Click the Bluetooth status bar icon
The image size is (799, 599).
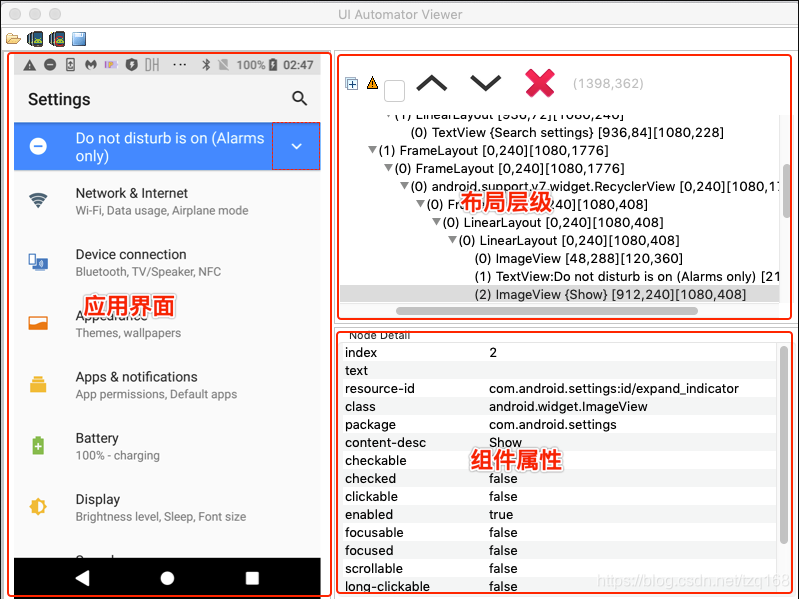(x=206, y=65)
